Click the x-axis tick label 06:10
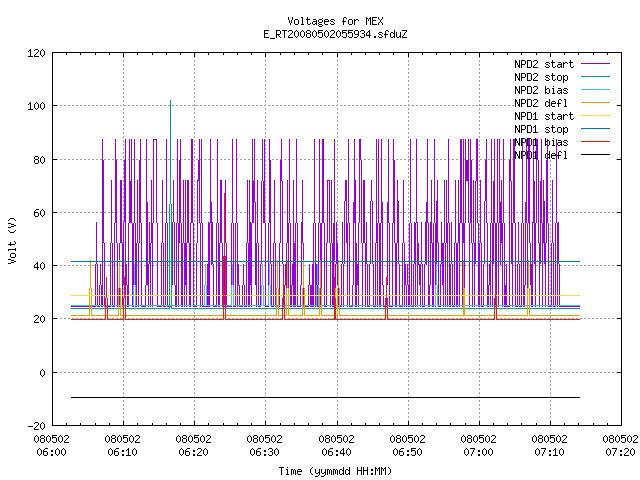The image size is (640, 480). pos(122,452)
